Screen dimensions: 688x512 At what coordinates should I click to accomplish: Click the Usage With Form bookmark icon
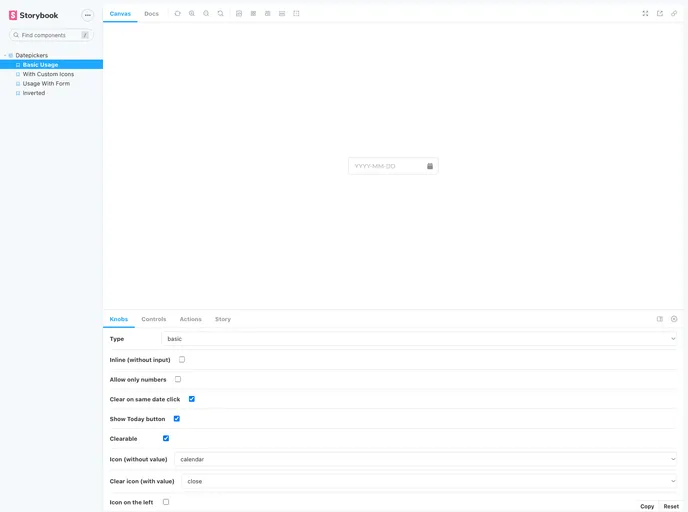[18, 84]
